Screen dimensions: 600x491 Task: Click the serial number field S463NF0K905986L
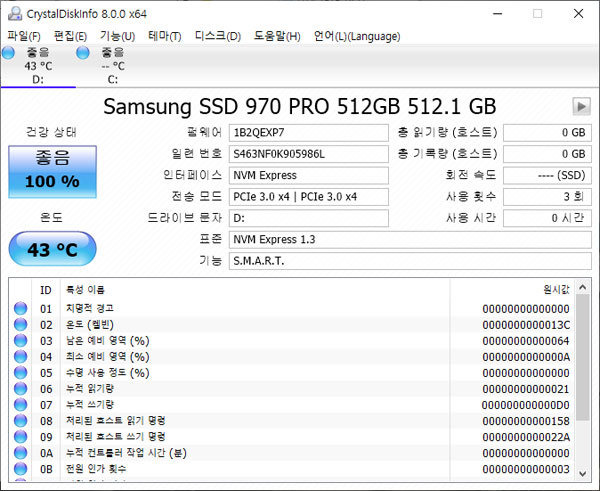(x=309, y=154)
